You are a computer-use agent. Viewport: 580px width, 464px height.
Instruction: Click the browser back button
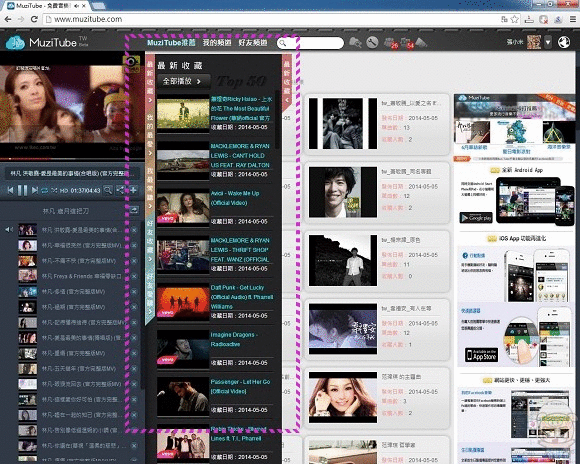pos(8,19)
